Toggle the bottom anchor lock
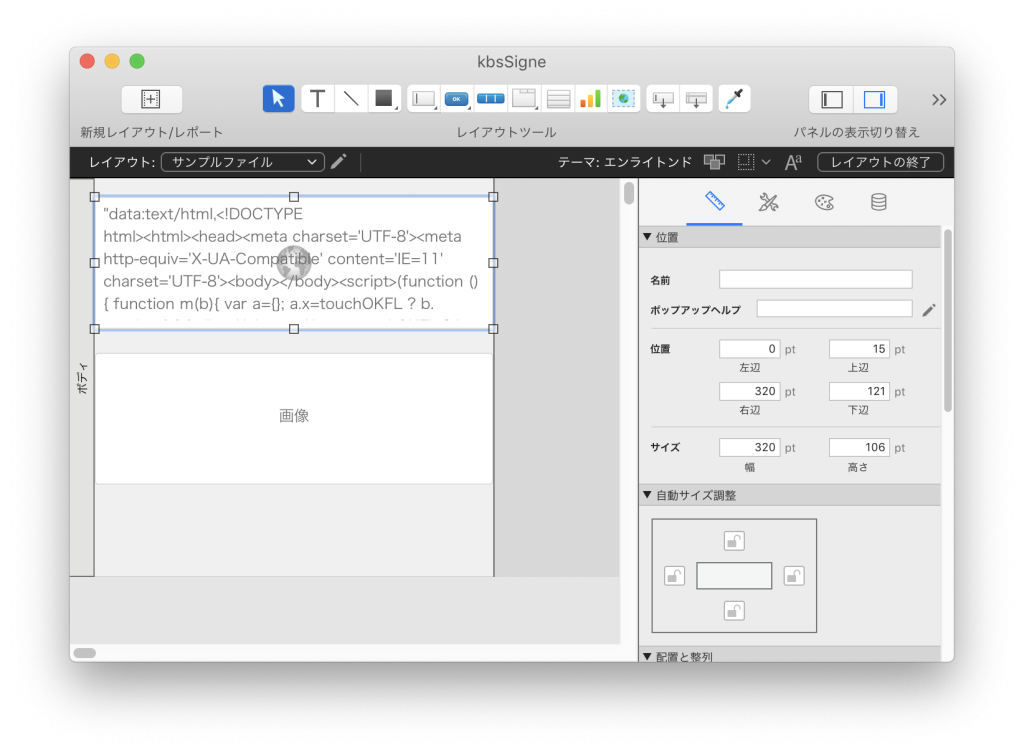The height and width of the screenshot is (754, 1024). tap(734, 611)
